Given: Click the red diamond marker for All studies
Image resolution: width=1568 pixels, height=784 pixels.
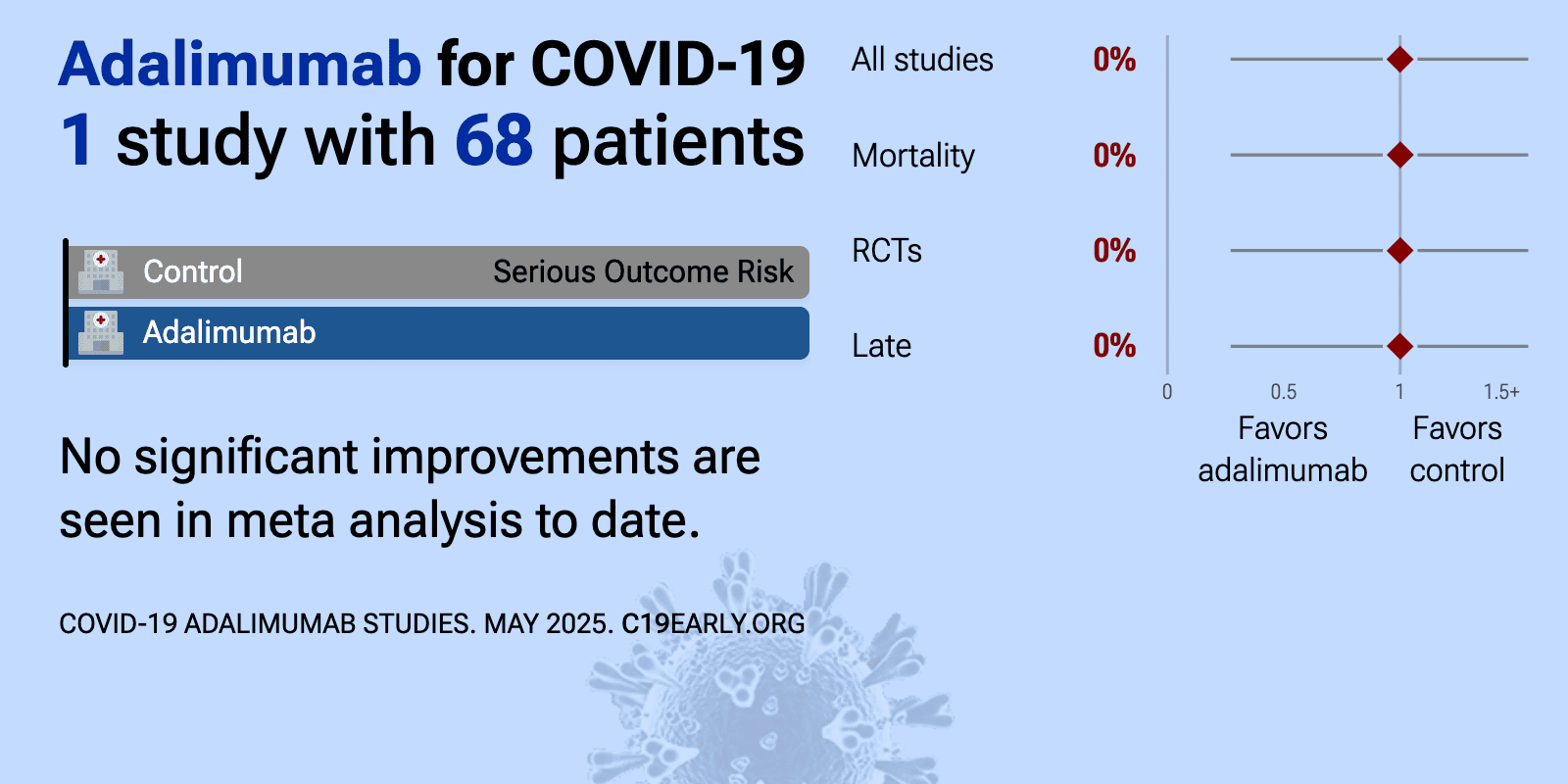Looking at the screenshot, I should [1400, 60].
